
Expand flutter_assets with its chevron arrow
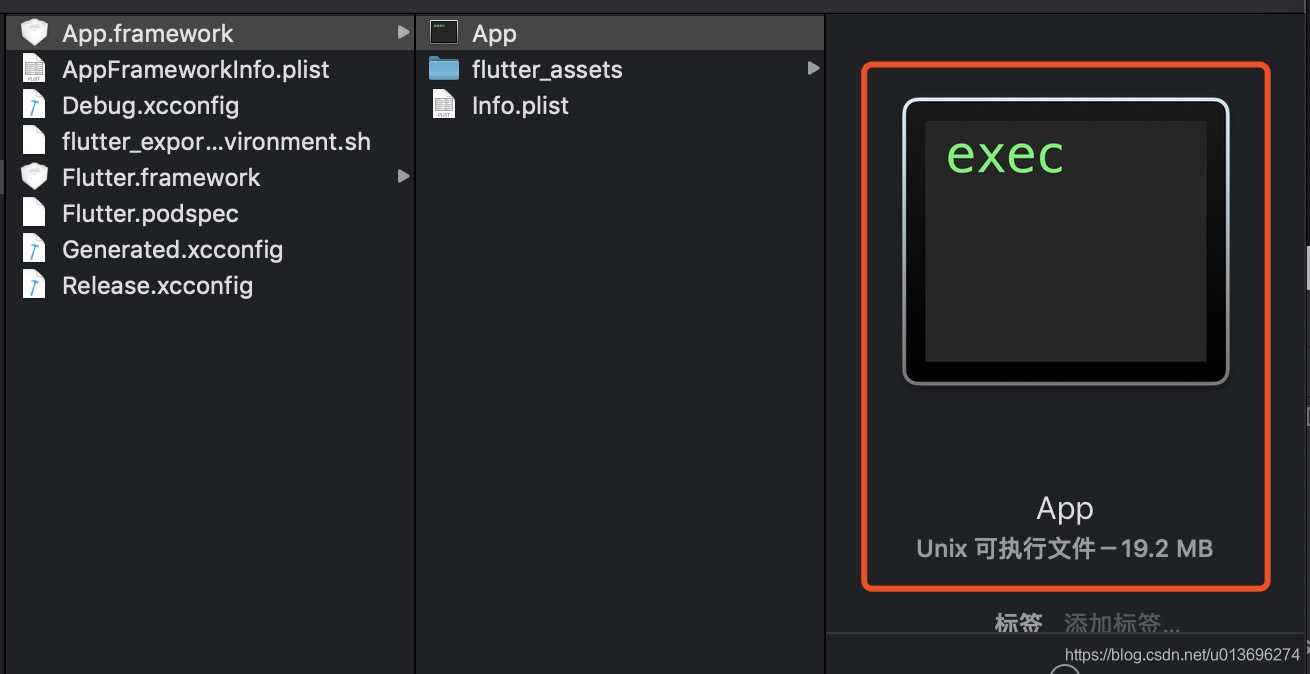tap(812, 69)
